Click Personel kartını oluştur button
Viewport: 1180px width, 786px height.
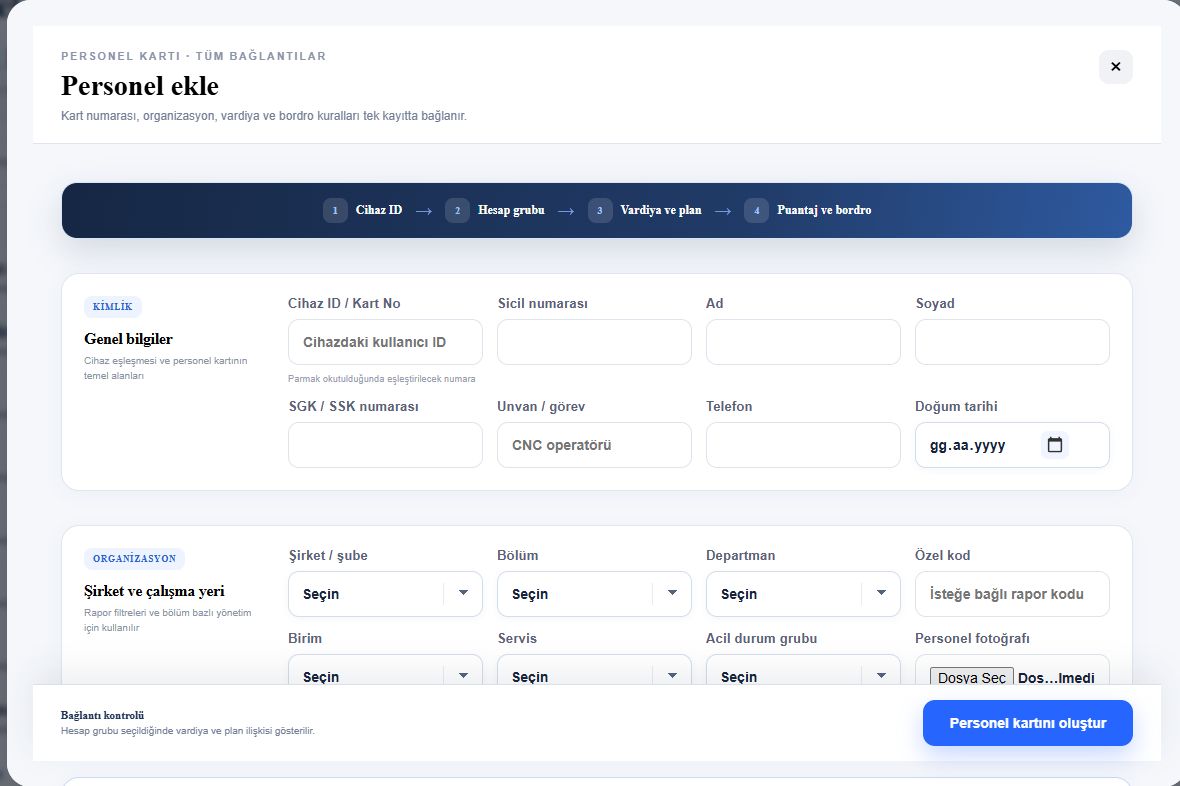1027,723
